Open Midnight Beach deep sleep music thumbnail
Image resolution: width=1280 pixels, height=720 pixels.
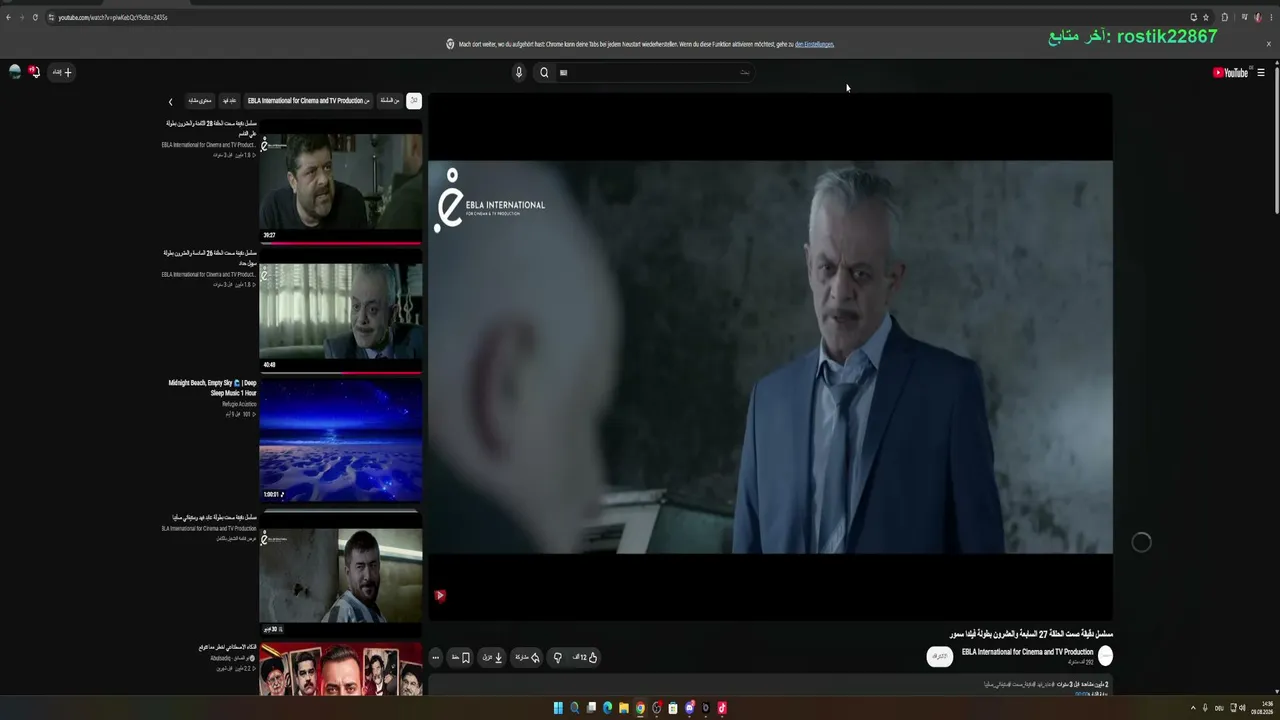(x=341, y=440)
